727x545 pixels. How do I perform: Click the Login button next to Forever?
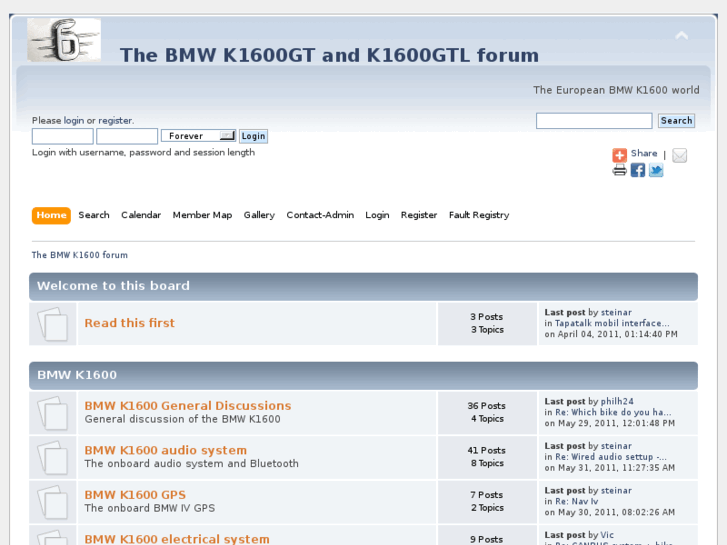(253, 136)
